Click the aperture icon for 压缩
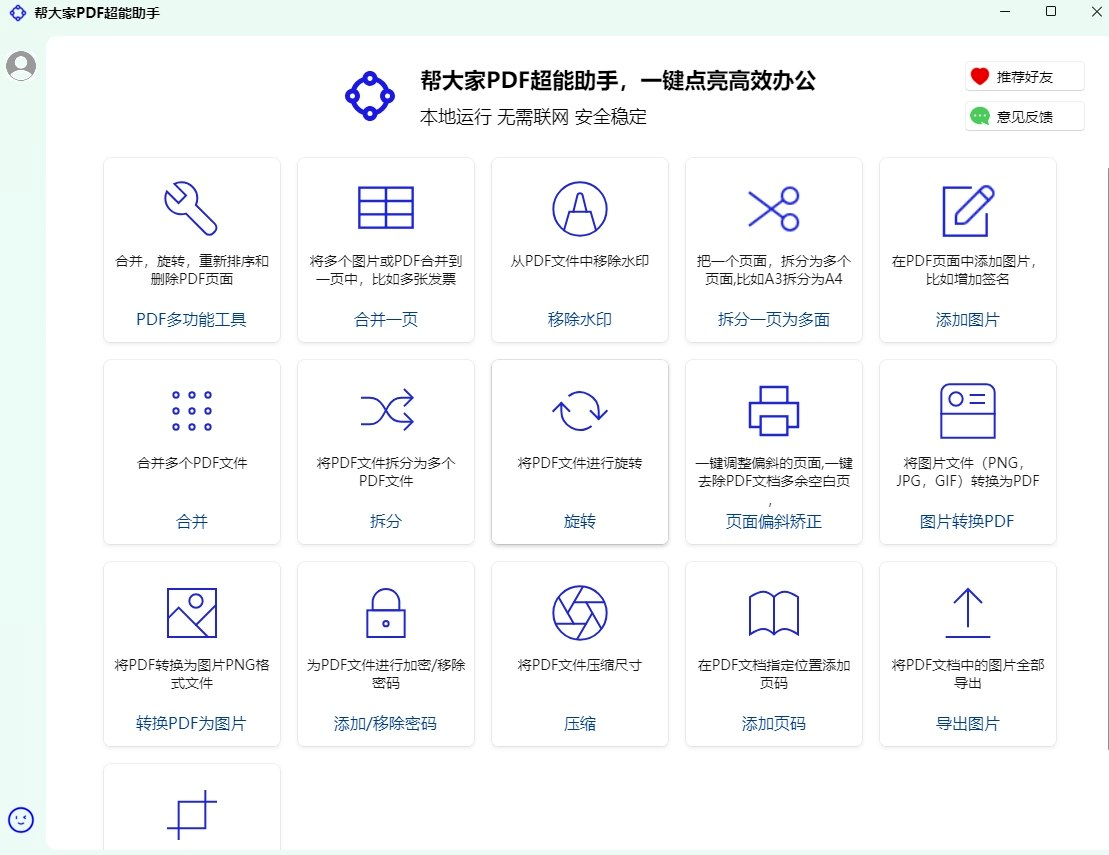Viewport: 1109px width, 855px height. 579,612
